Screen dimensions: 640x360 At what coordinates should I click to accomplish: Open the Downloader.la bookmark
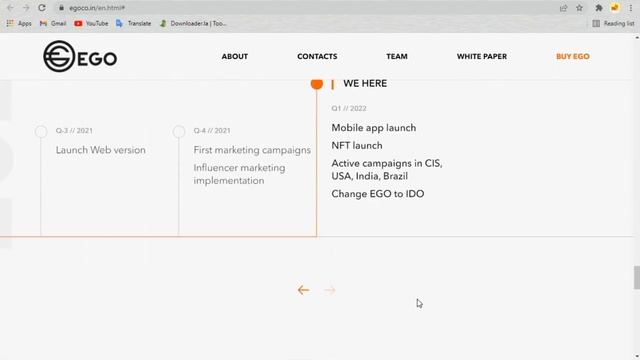(x=193, y=24)
